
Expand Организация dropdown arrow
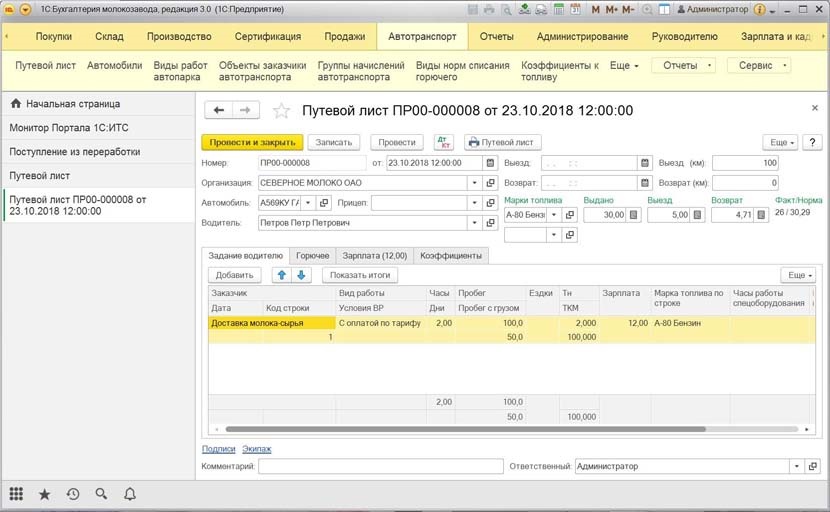(x=474, y=183)
